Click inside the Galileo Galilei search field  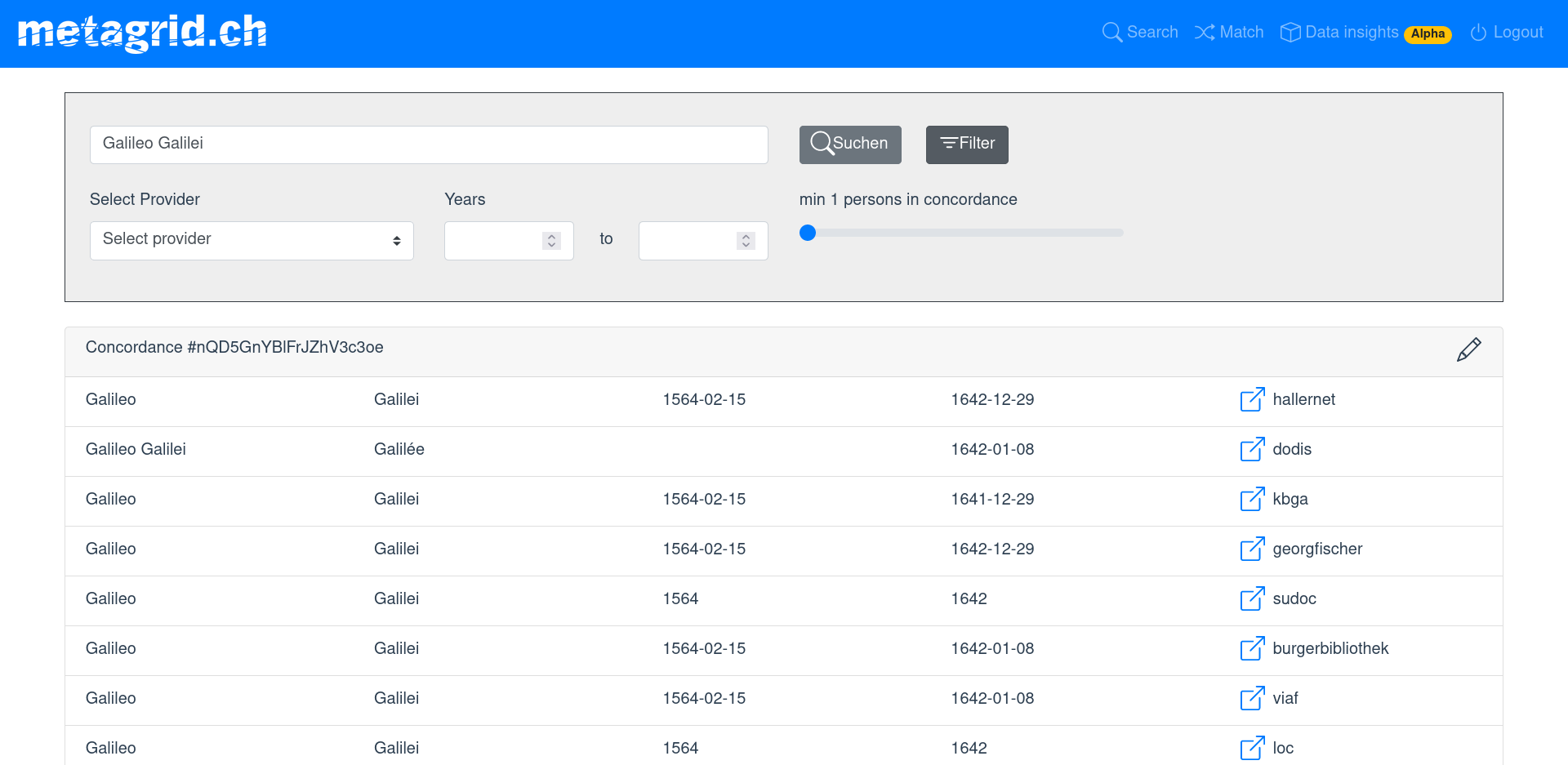(x=429, y=145)
